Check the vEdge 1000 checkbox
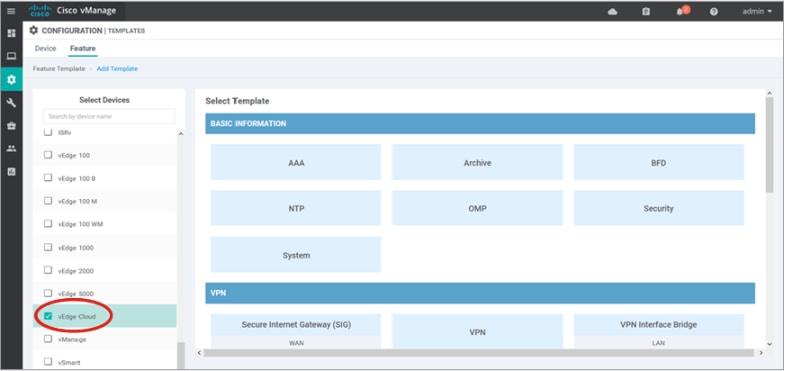786x371 pixels. [x=48, y=247]
